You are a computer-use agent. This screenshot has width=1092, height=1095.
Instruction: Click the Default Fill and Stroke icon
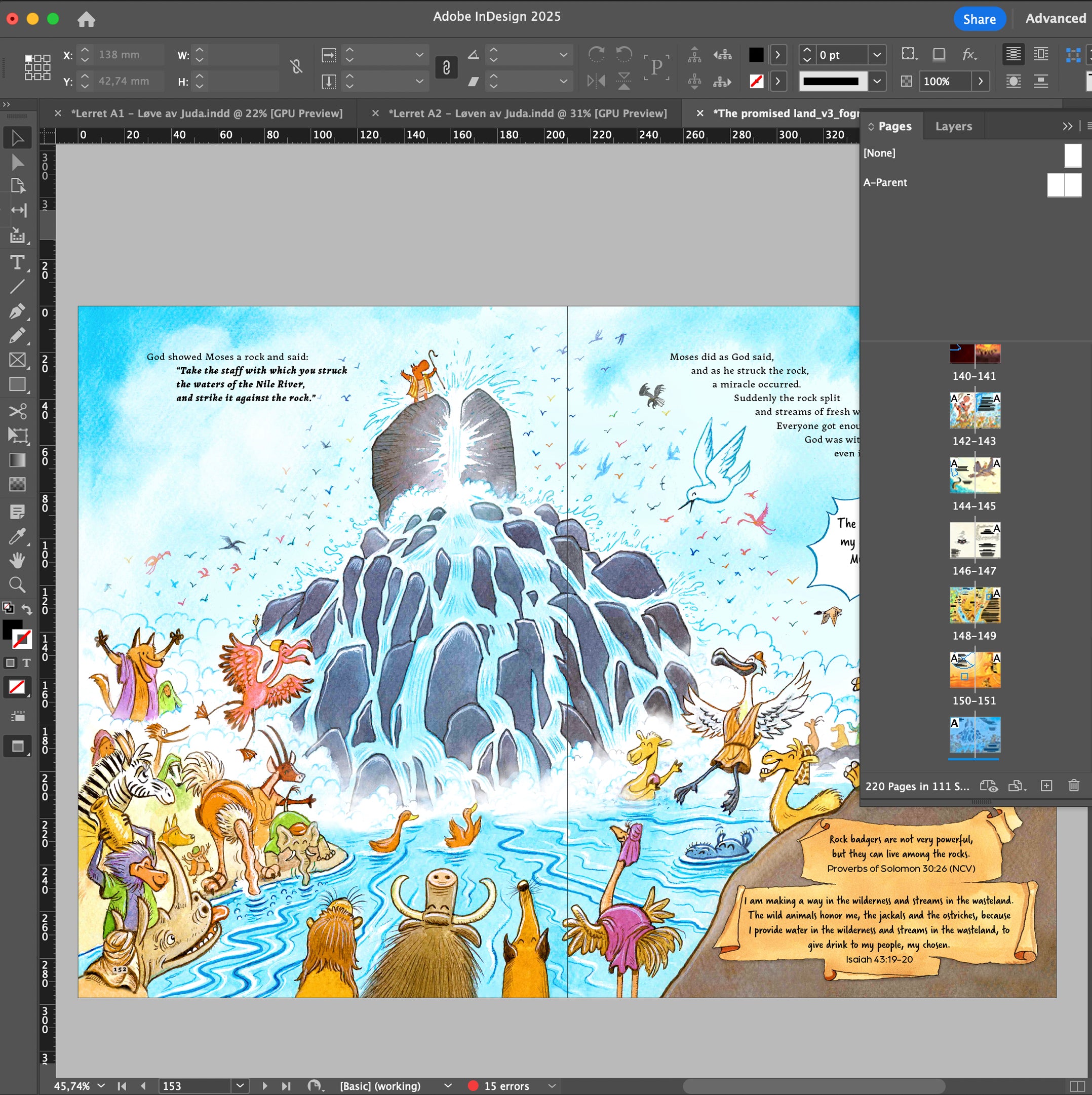point(8,608)
